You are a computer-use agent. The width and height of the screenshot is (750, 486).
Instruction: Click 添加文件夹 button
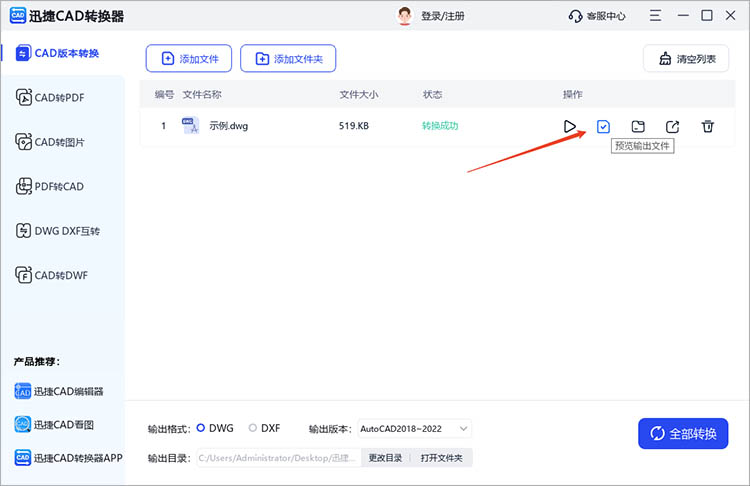click(x=288, y=58)
